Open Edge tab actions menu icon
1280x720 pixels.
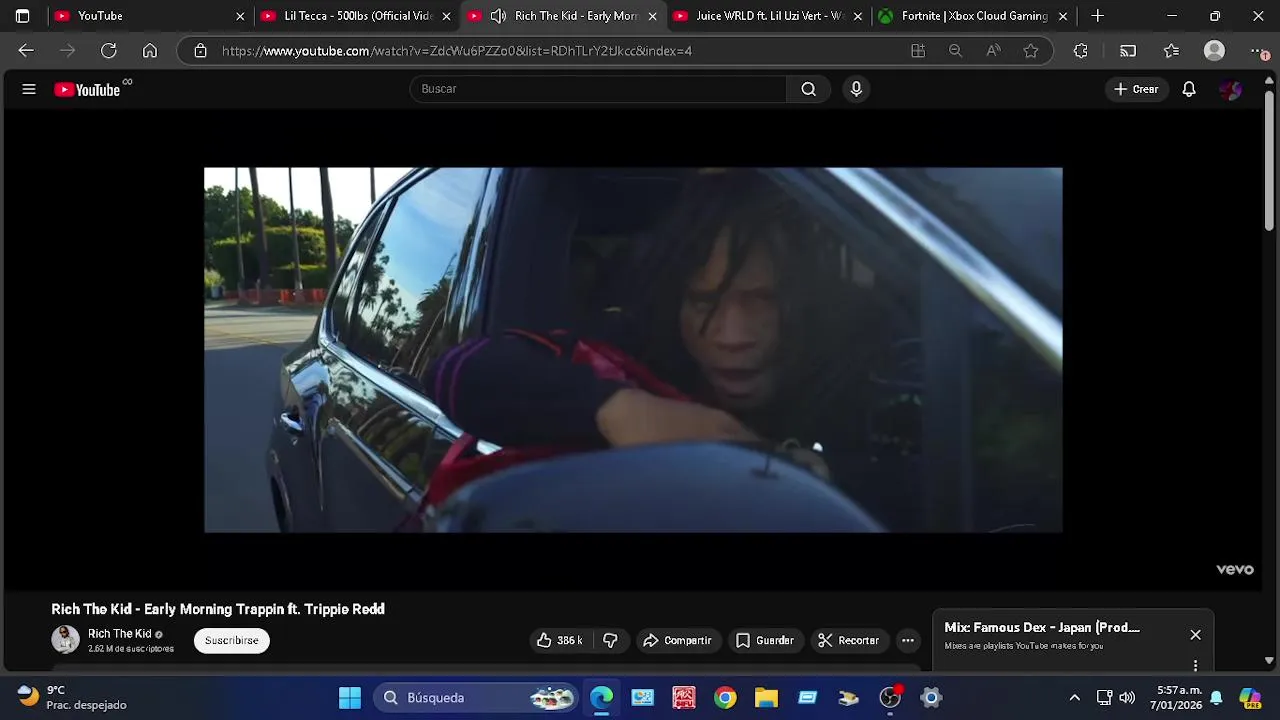[x=22, y=16]
